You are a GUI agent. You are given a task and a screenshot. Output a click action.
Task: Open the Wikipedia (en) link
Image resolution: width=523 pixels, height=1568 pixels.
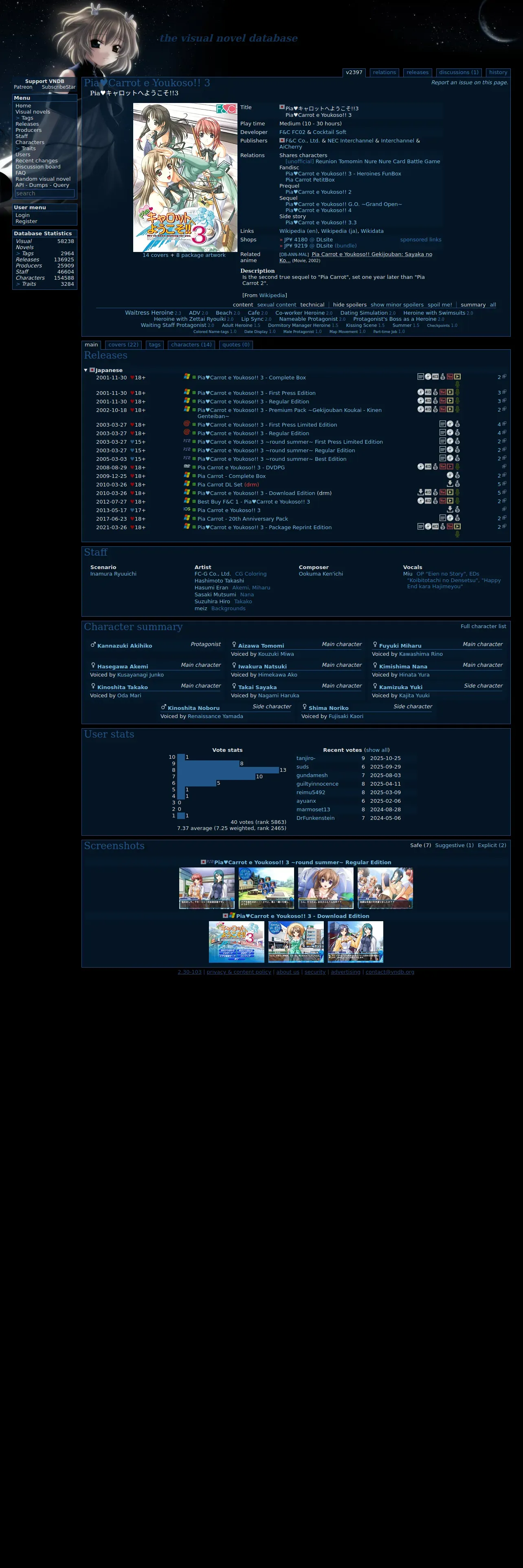[298, 231]
